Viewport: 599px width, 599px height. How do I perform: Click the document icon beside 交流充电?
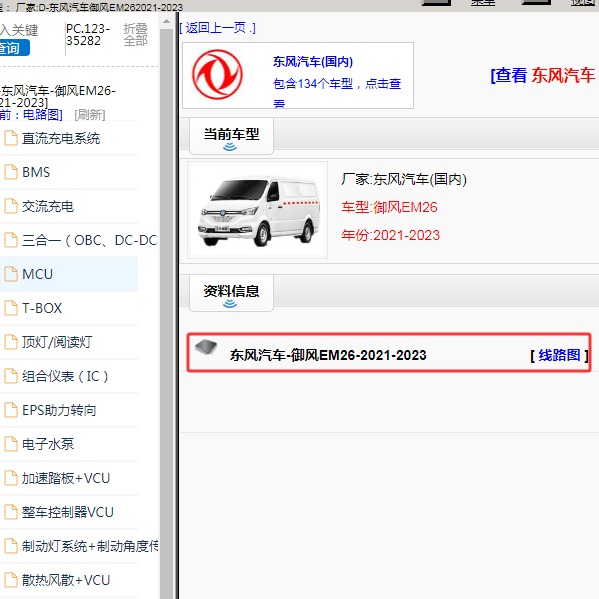[11, 206]
